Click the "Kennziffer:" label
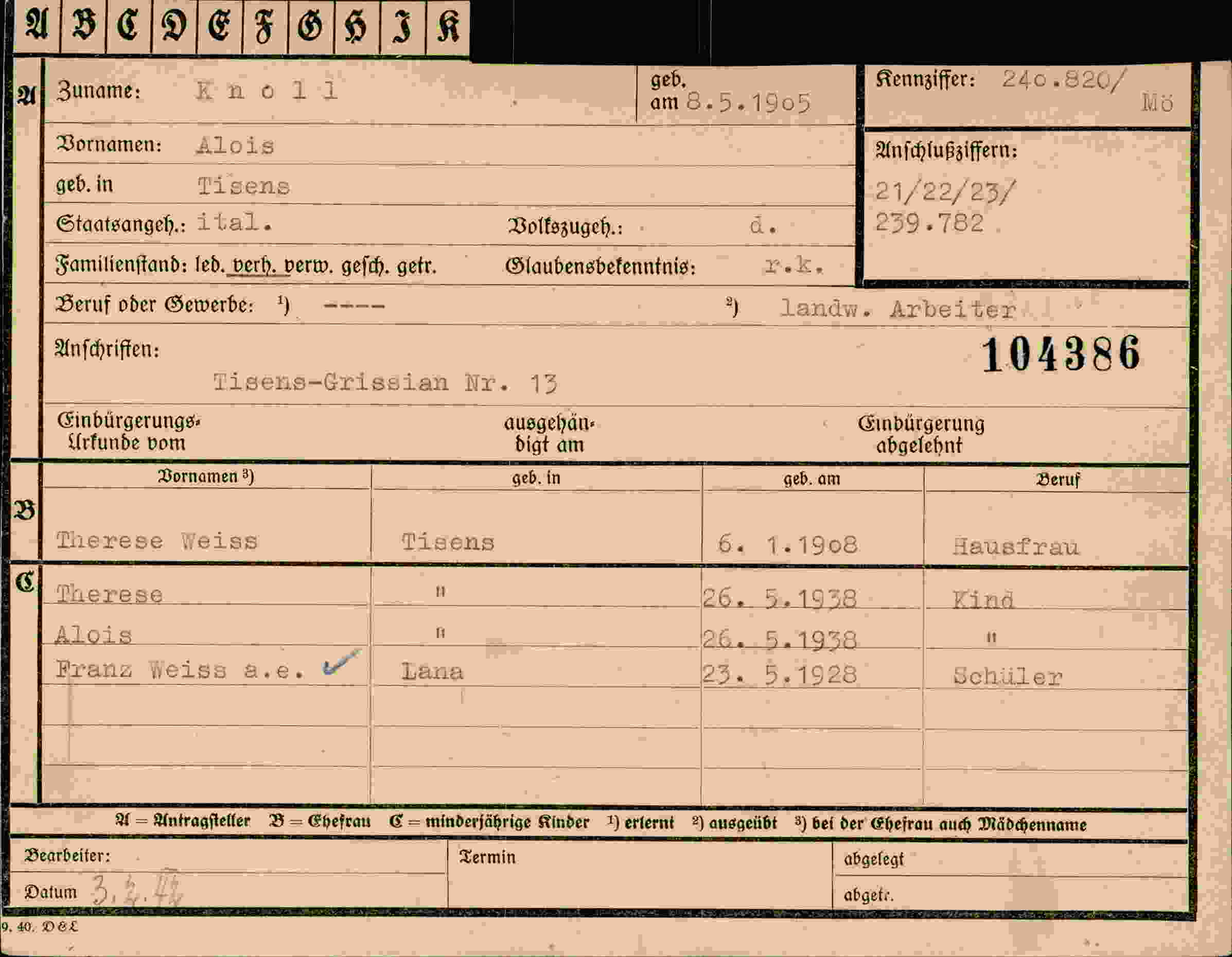The width and height of the screenshot is (1232, 957). [925, 80]
